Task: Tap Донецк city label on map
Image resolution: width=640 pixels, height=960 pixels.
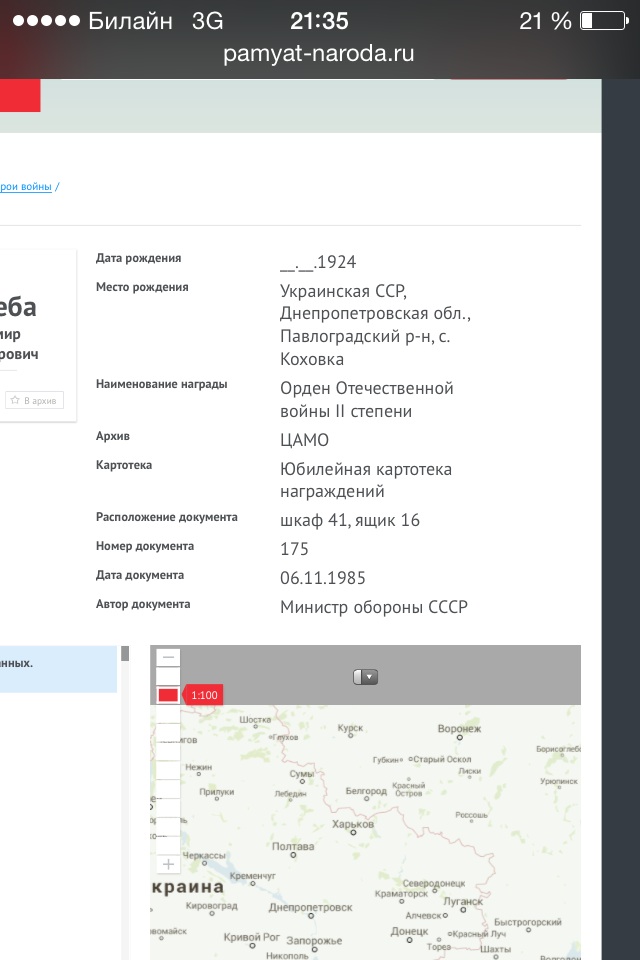Action: pyautogui.click(x=409, y=931)
